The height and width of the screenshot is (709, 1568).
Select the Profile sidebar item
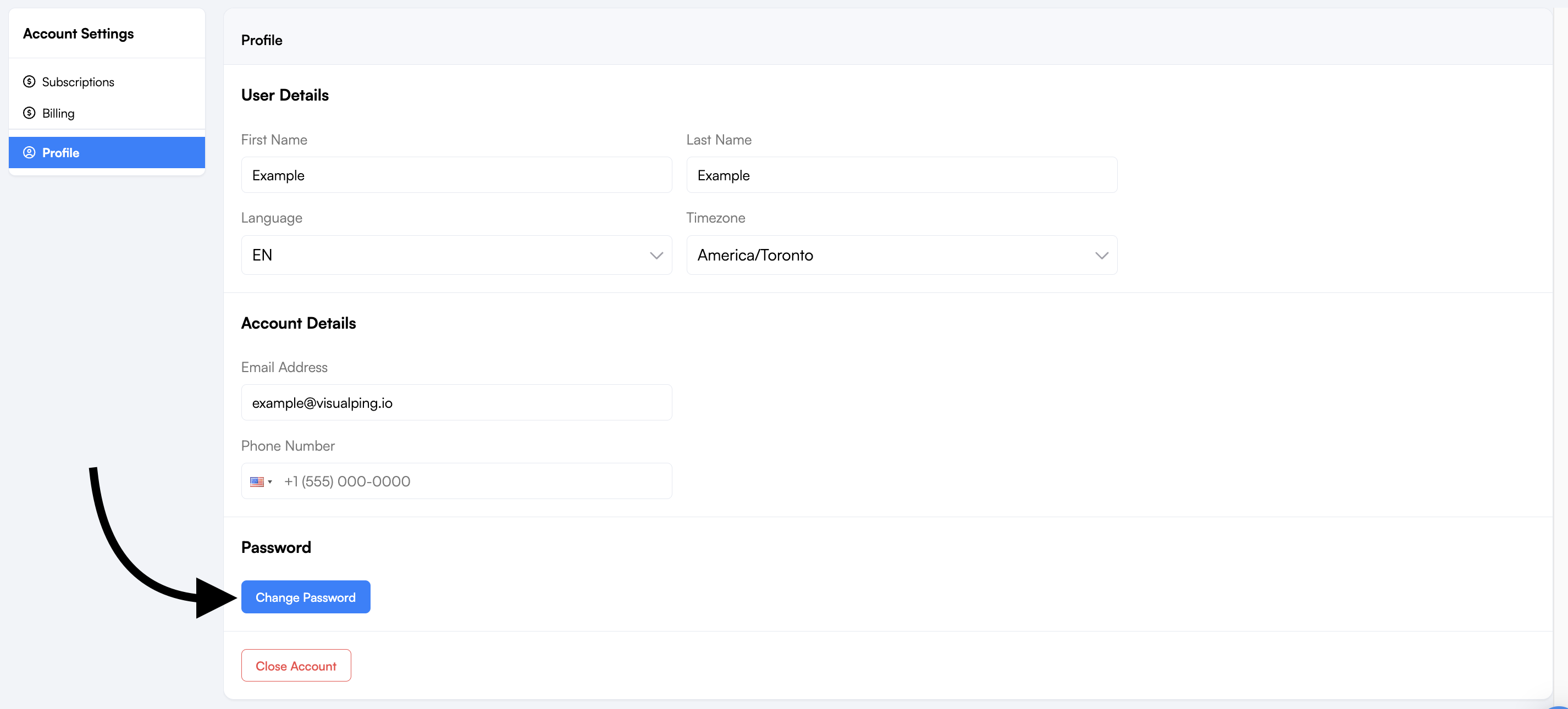tap(107, 153)
